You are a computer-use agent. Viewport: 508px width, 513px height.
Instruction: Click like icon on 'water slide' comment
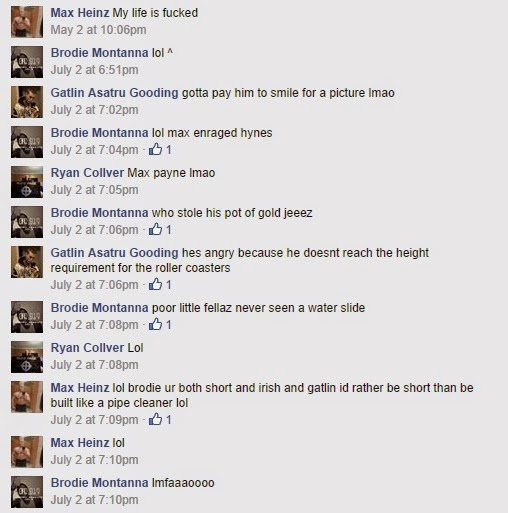155,324
